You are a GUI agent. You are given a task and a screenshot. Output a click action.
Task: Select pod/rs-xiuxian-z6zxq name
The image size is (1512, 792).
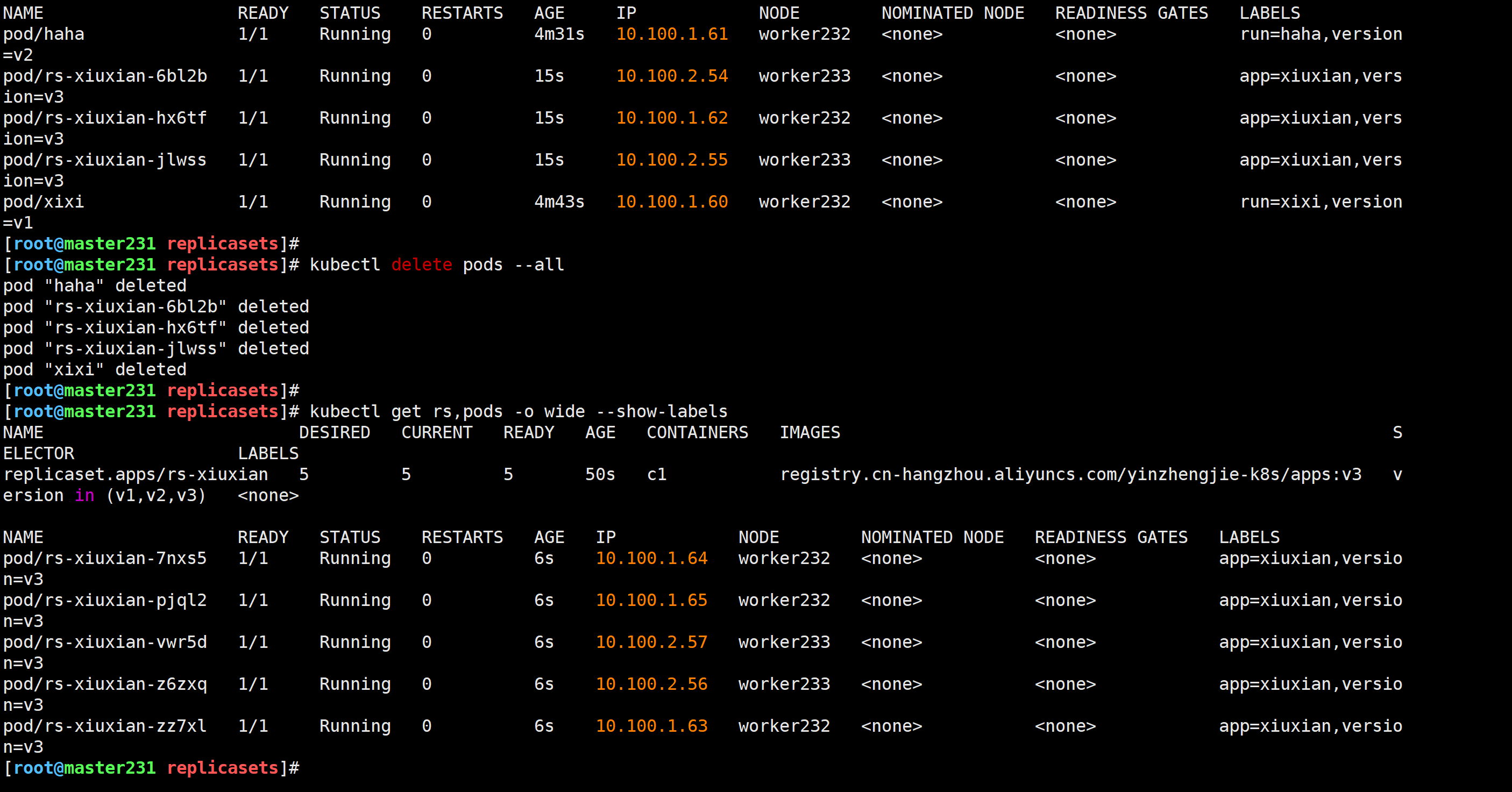105,684
